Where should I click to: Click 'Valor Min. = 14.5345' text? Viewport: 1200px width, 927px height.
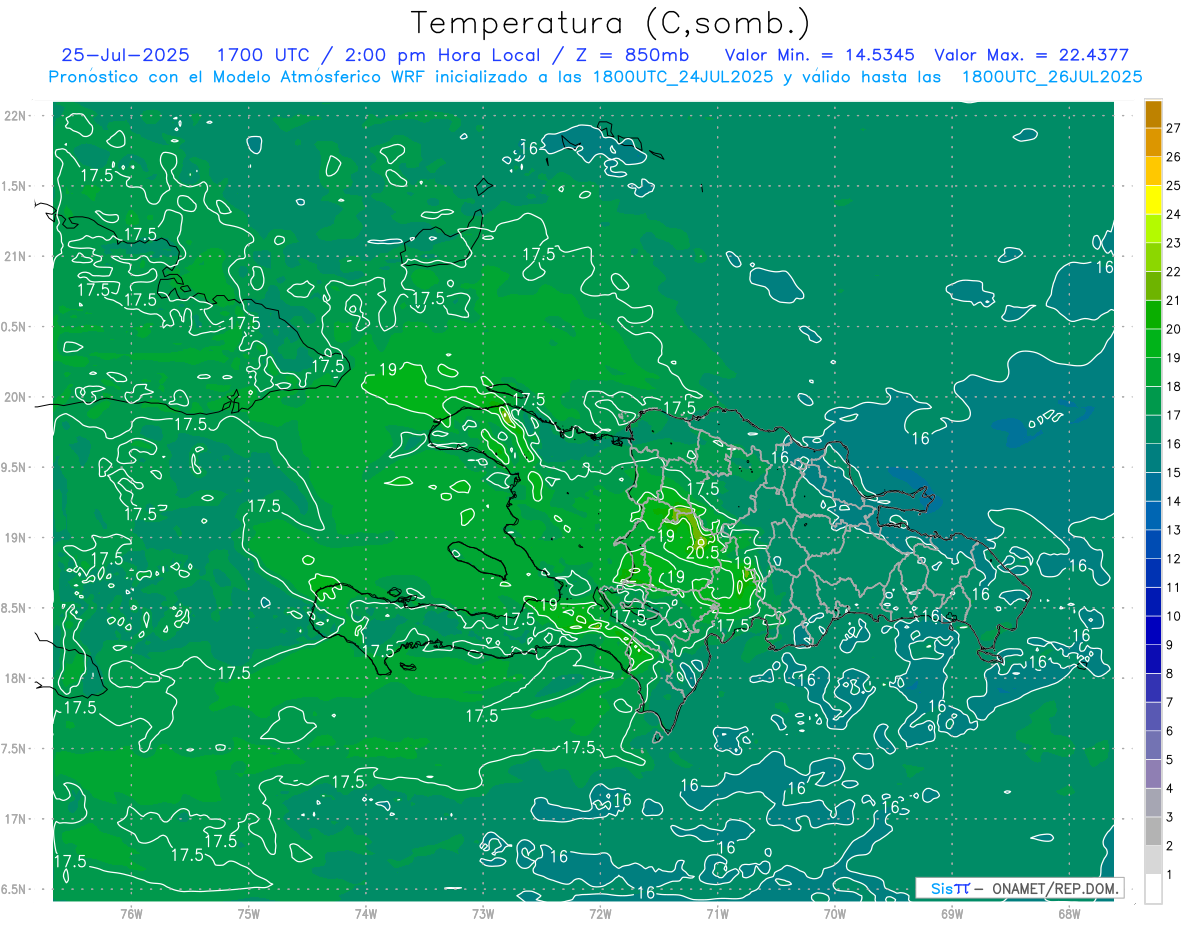(x=821, y=55)
